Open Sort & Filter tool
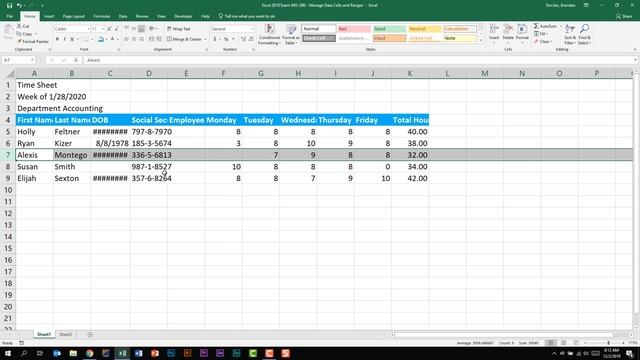 pyautogui.click(x=570, y=34)
